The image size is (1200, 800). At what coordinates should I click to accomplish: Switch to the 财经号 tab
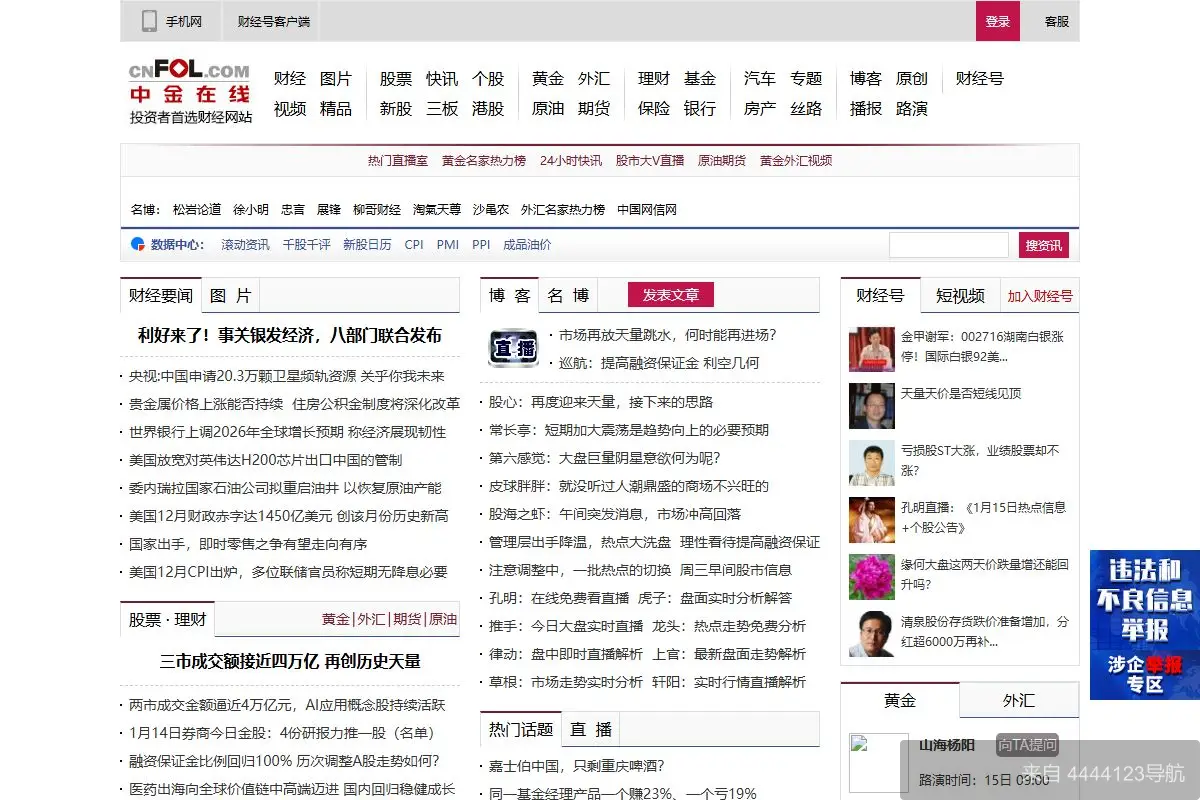[880, 296]
